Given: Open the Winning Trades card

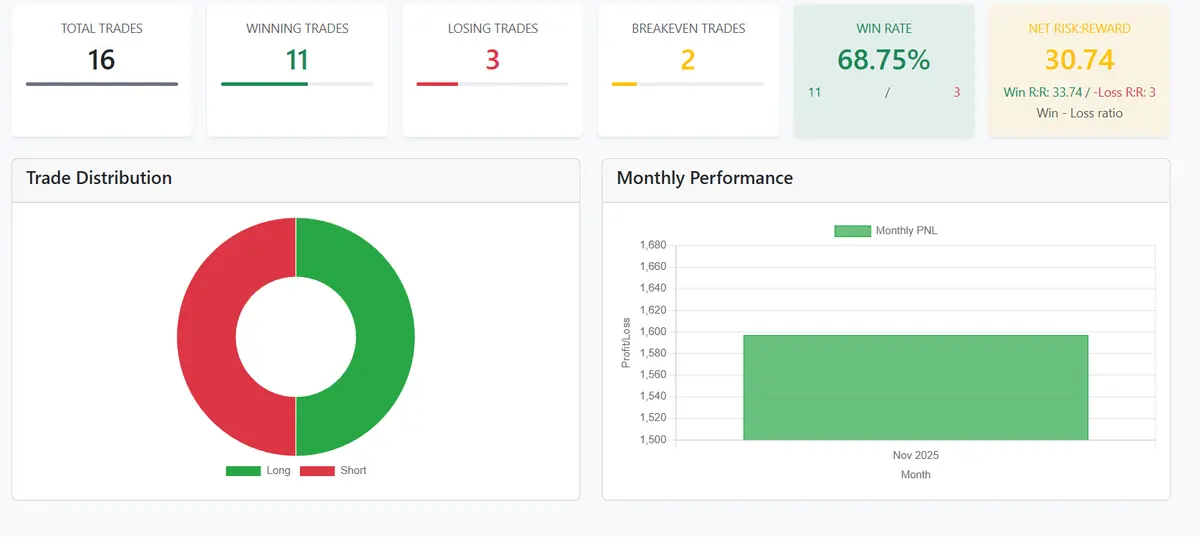Looking at the screenshot, I should [x=297, y=70].
